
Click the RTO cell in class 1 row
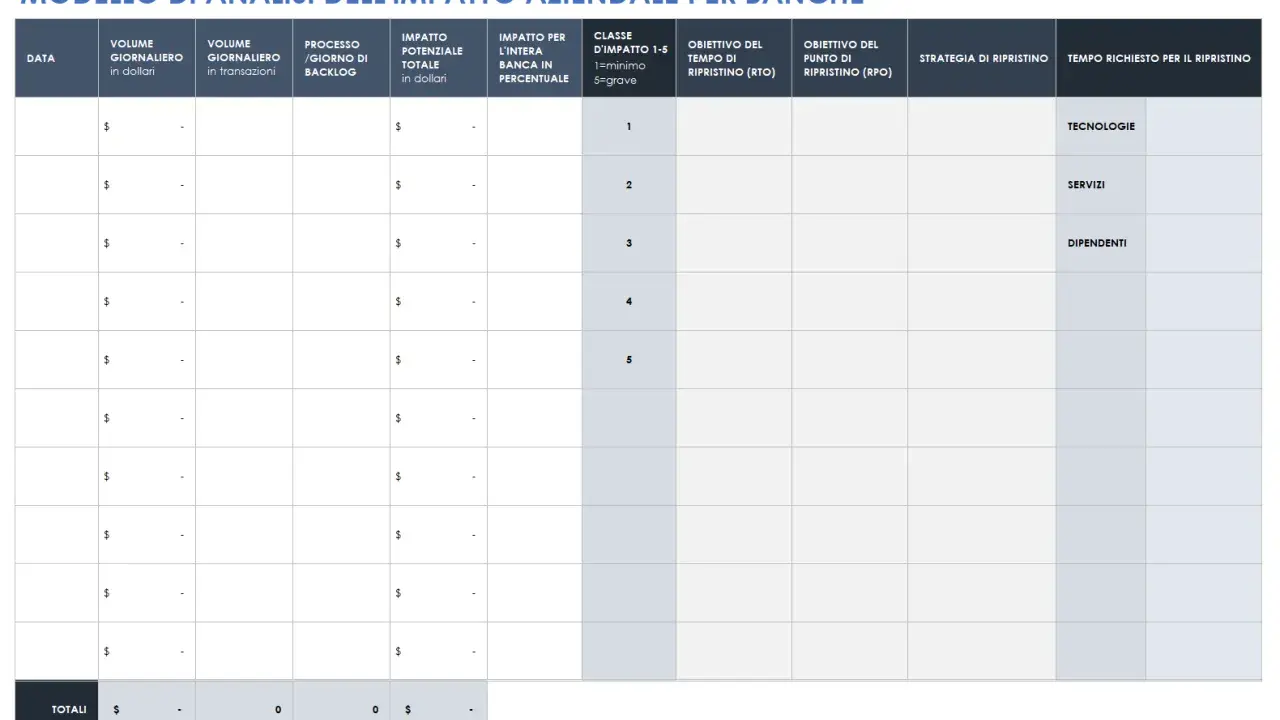coord(734,127)
